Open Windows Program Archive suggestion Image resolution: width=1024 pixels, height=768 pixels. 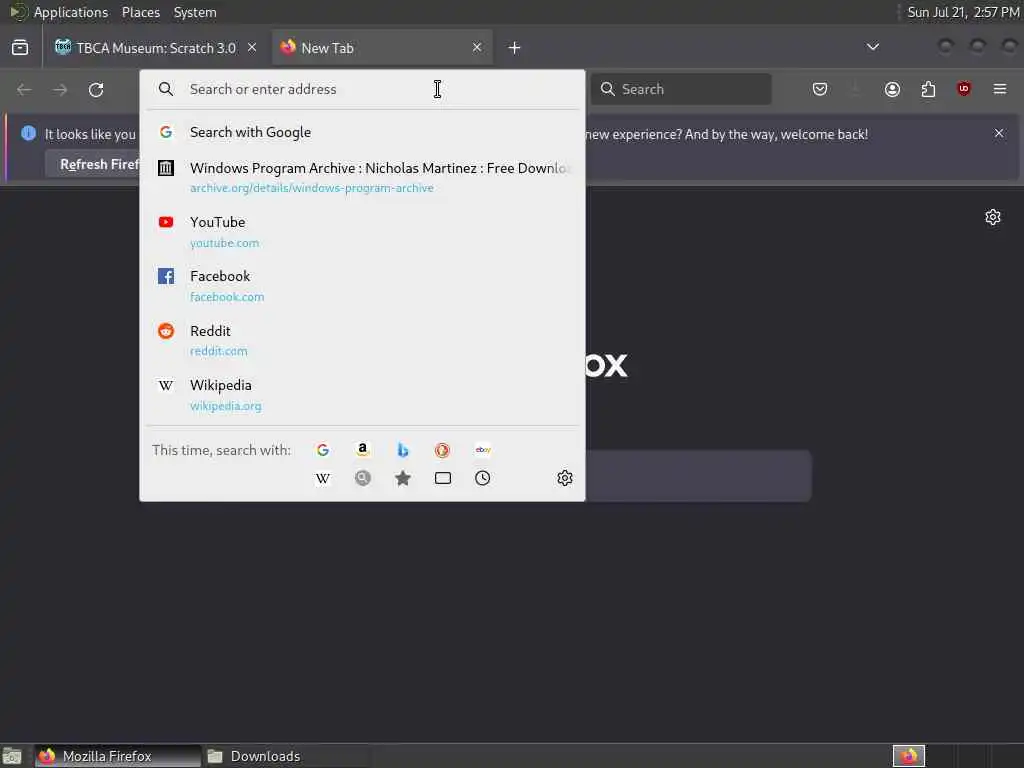pos(362,177)
